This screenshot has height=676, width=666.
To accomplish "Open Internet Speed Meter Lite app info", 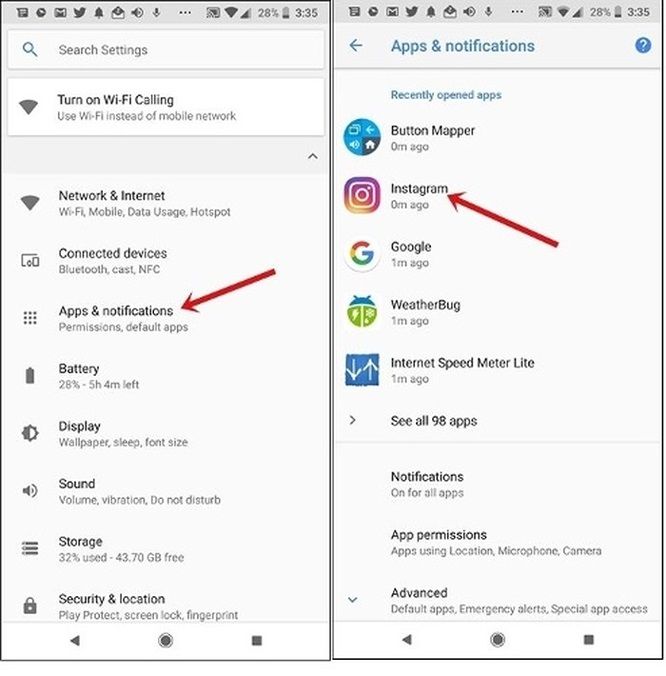I will coord(498,370).
